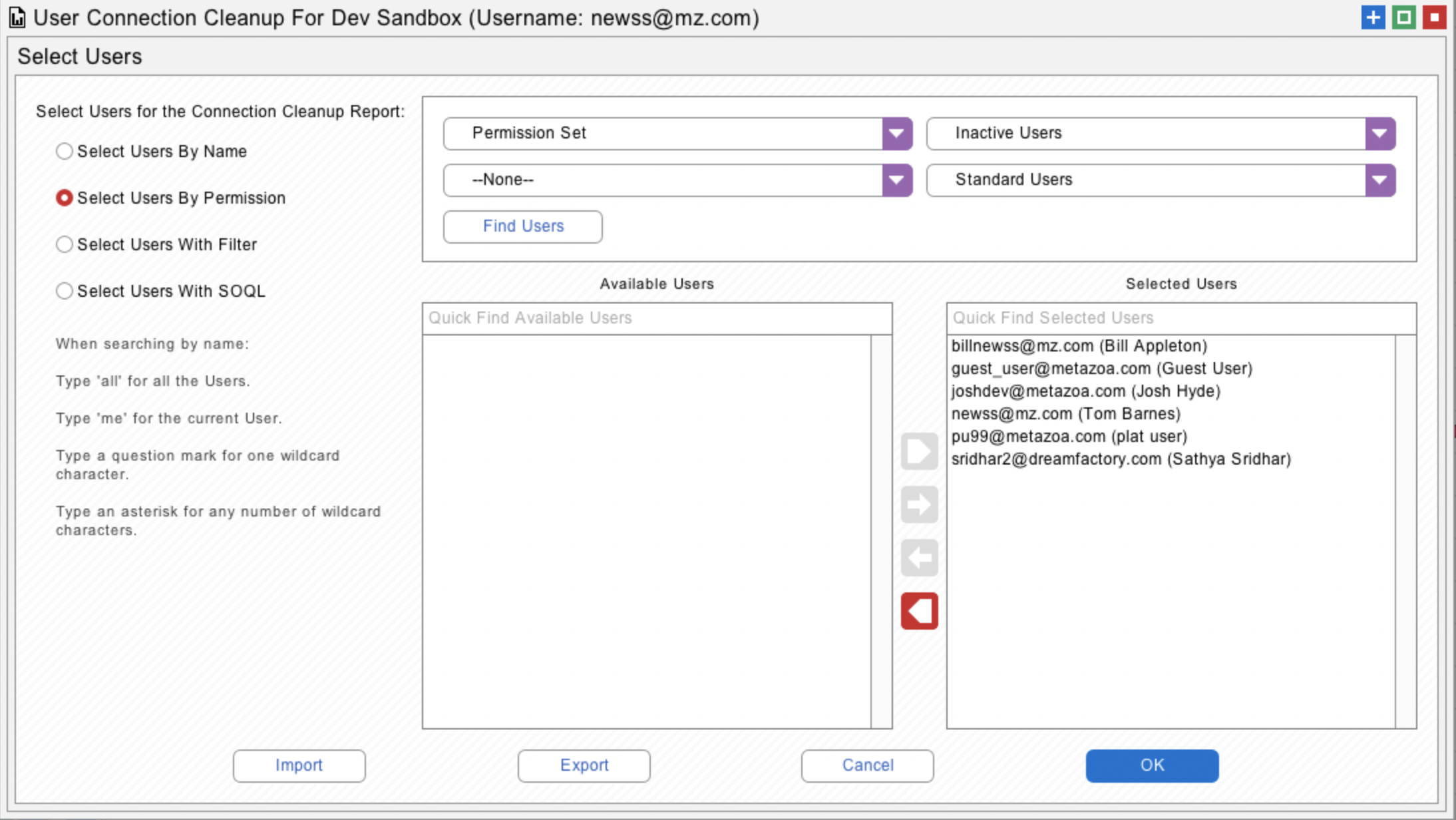The image size is (1456, 820).
Task: Choose Select Users With Filter radio
Action: [x=64, y=245]
